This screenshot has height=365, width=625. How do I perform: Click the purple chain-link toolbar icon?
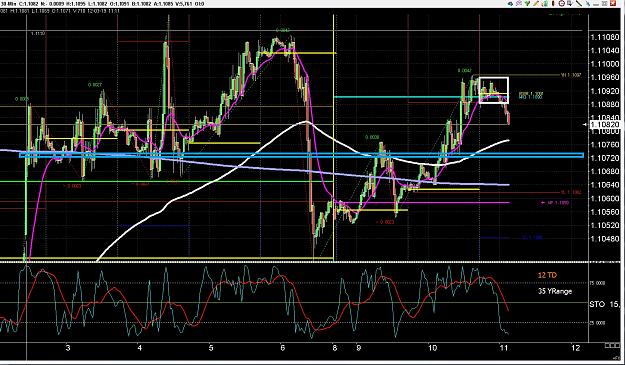(x=519, y=4)
